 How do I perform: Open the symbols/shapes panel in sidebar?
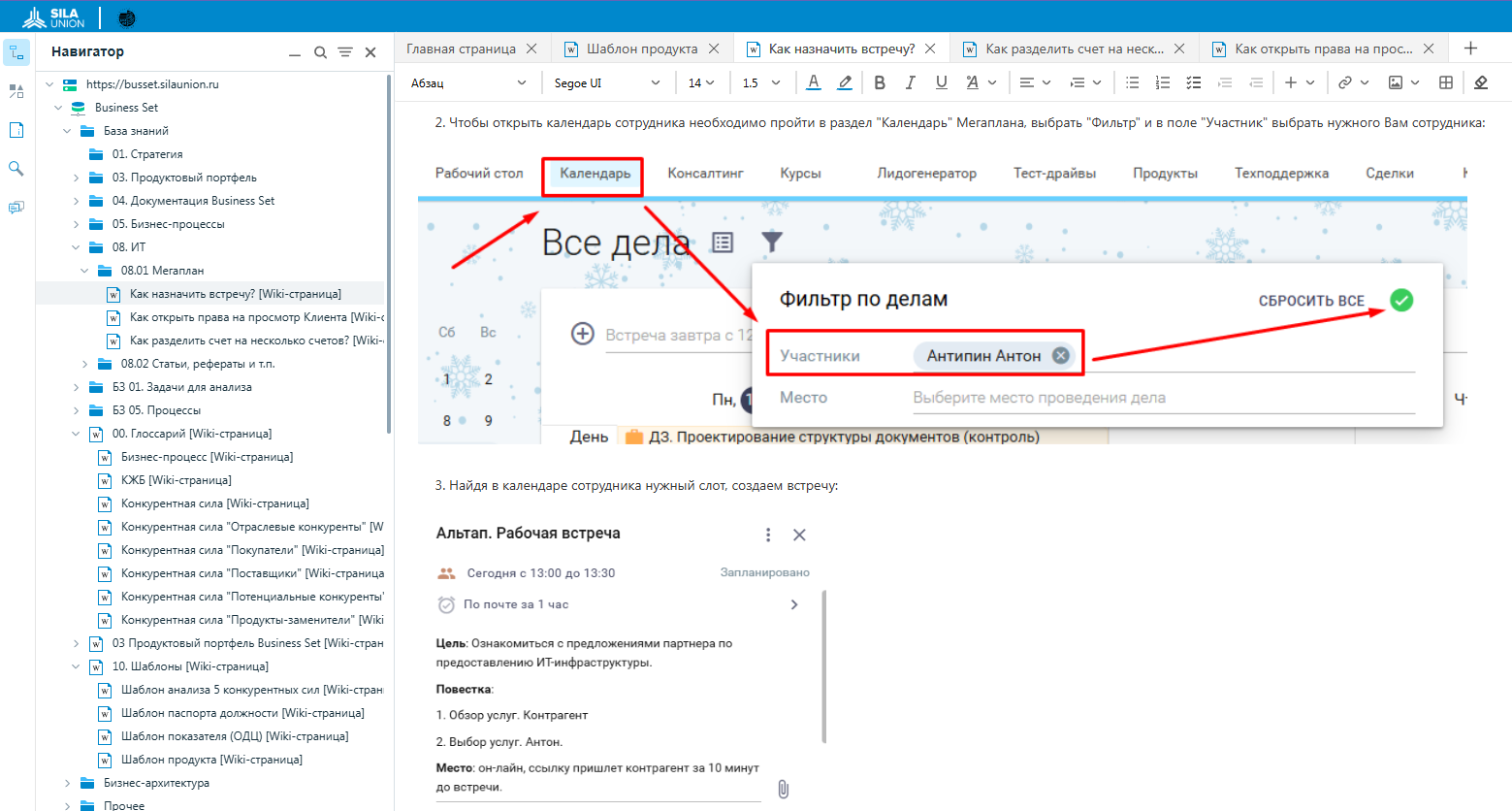pyautogui.click(x=16, y=91)
